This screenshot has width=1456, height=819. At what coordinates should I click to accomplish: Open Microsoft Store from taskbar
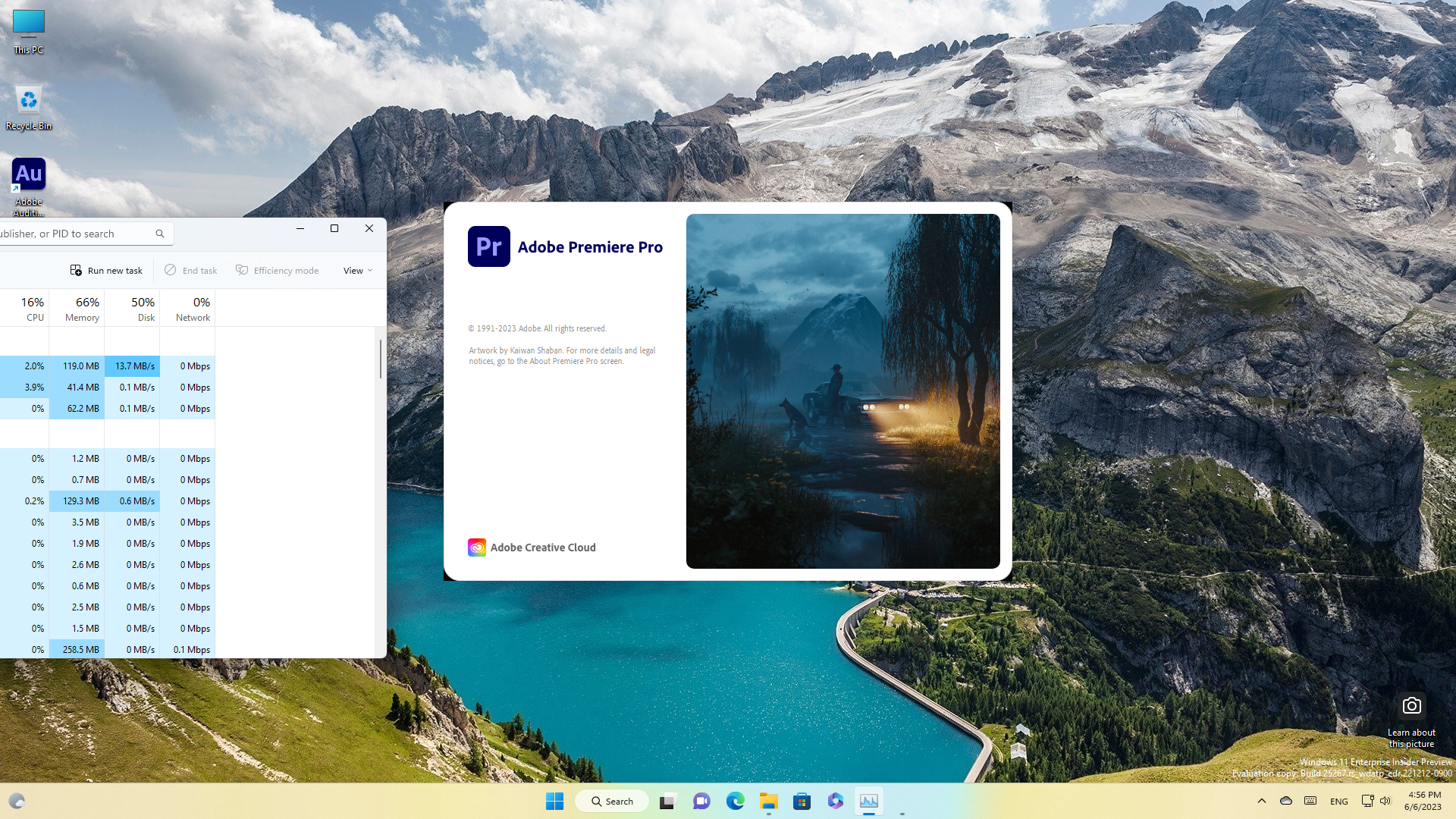coord(802,801)
